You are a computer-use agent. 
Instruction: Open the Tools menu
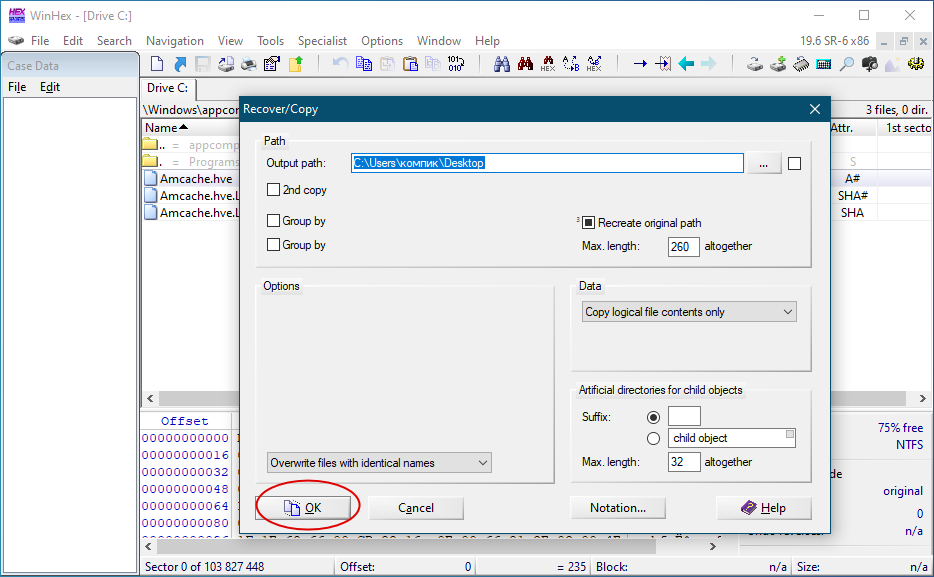(x=270, y=40)
